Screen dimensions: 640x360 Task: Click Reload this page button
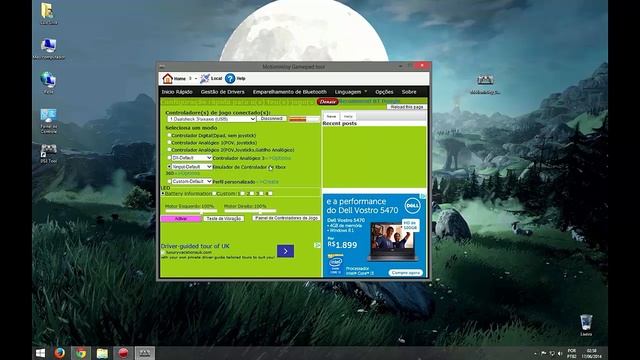click(x=407, y=107)
